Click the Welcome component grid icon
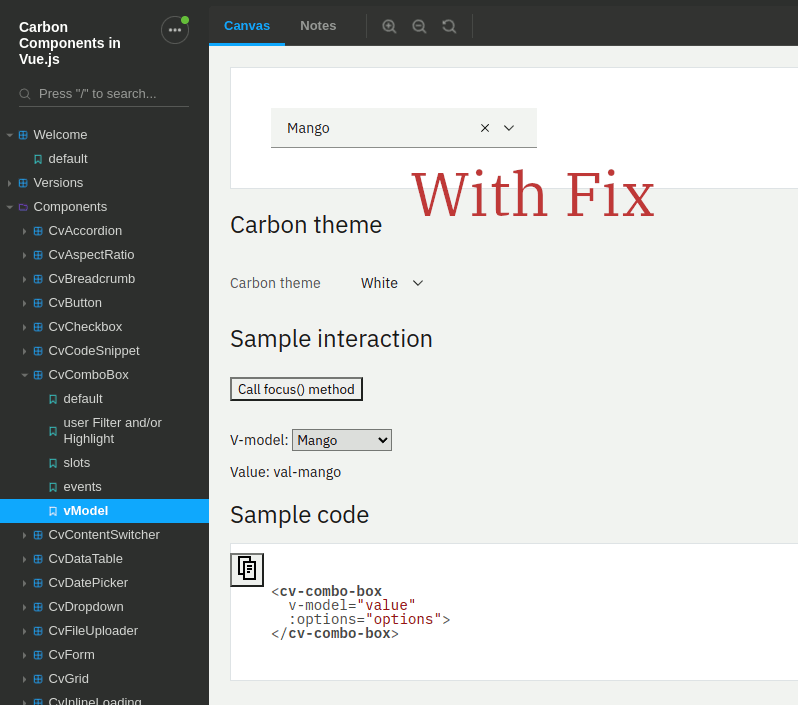Screen dimensions: 798x705 coord(23,135)
